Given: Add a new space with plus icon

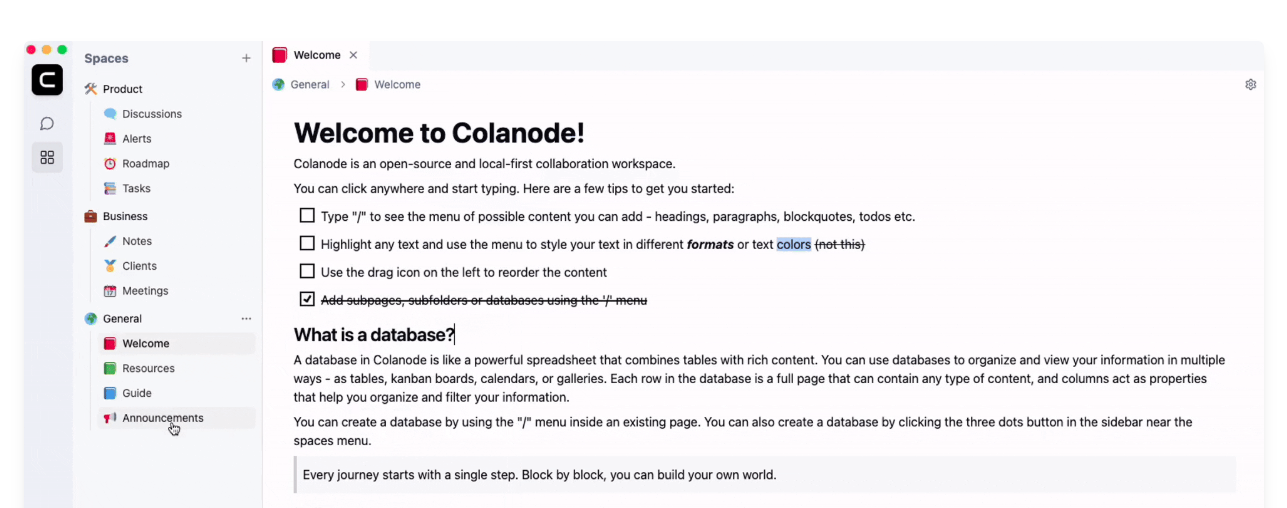Looking at the screenshot, I should 246,58.
